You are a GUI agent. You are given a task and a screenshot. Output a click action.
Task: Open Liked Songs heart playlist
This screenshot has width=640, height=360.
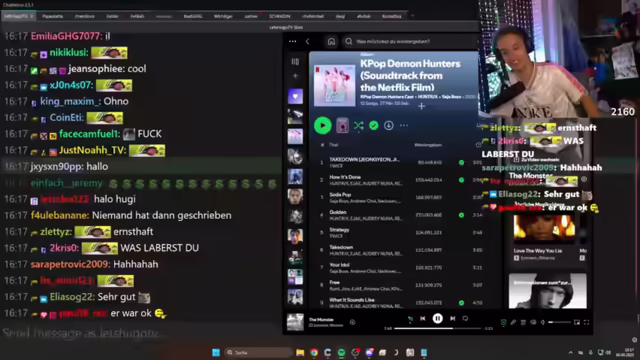pos(295,97)
